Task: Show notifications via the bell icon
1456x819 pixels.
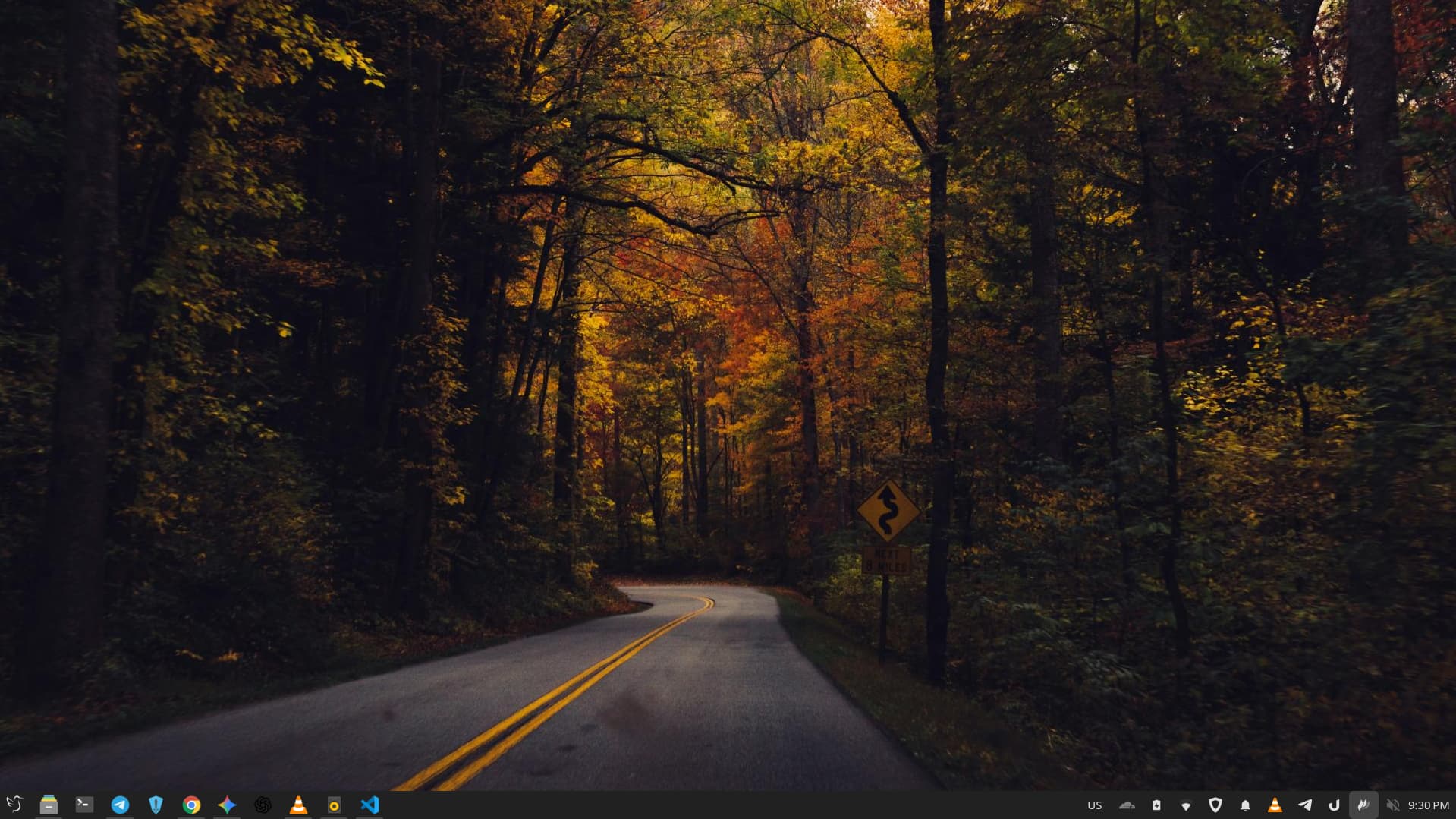Action: point(1245,805)
